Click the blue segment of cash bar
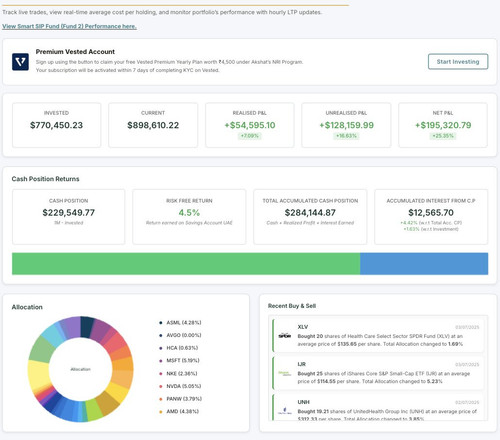This screenshot has width=500, height=440. [x=424, y=264]
